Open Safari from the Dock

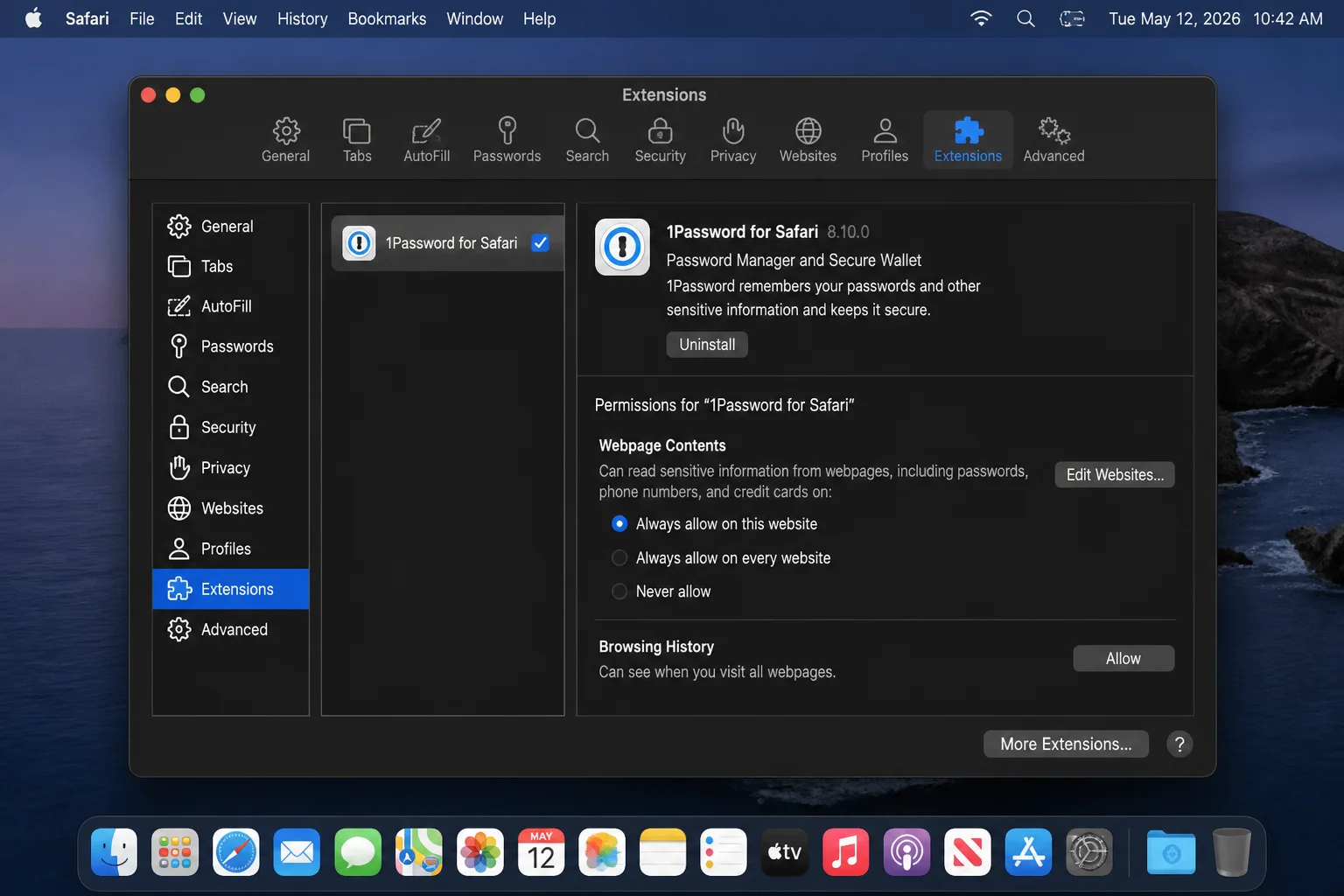(236, 852)
